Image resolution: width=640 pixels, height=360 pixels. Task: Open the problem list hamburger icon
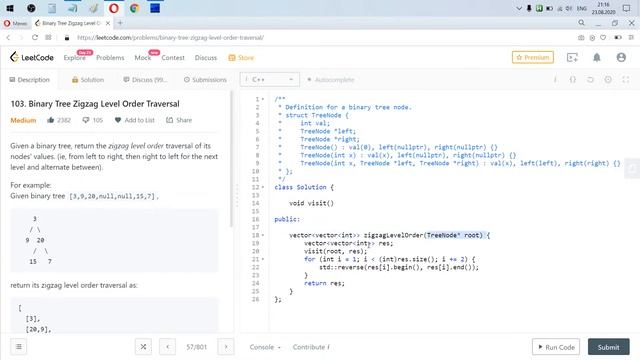(x=19, y=347)
